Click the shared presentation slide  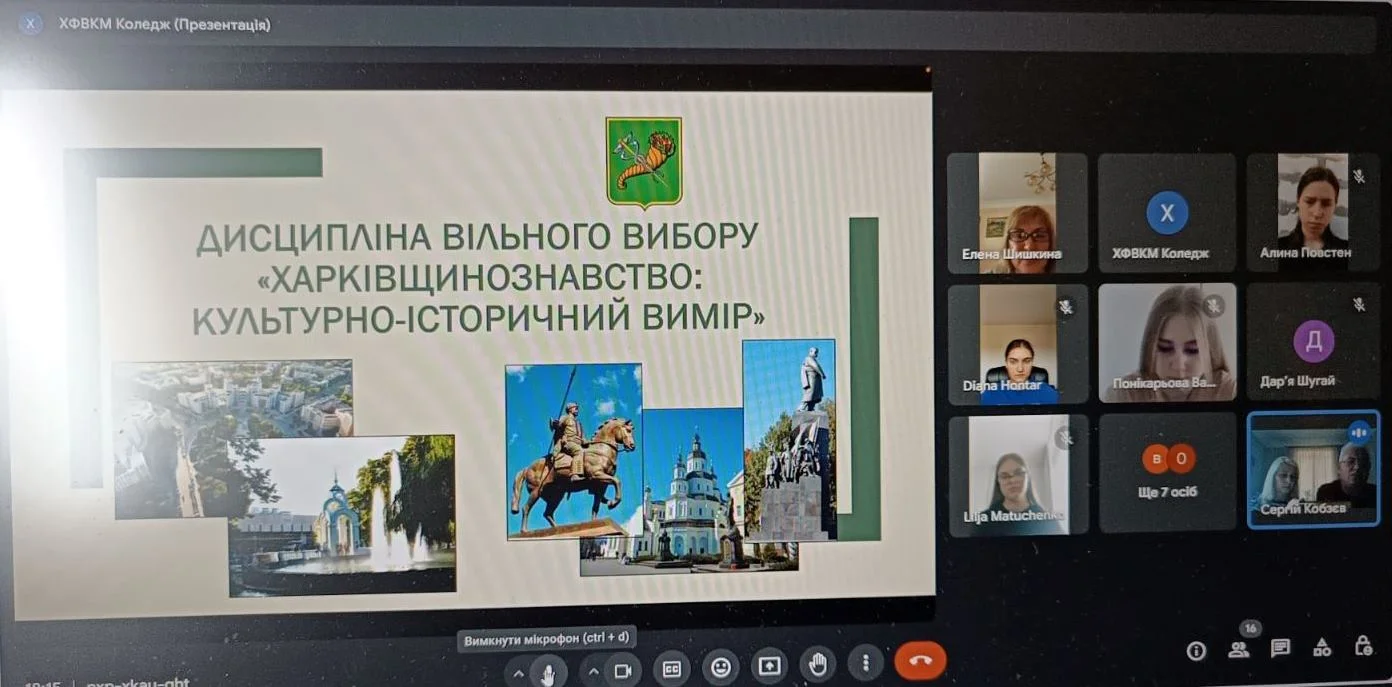[468, 350]
